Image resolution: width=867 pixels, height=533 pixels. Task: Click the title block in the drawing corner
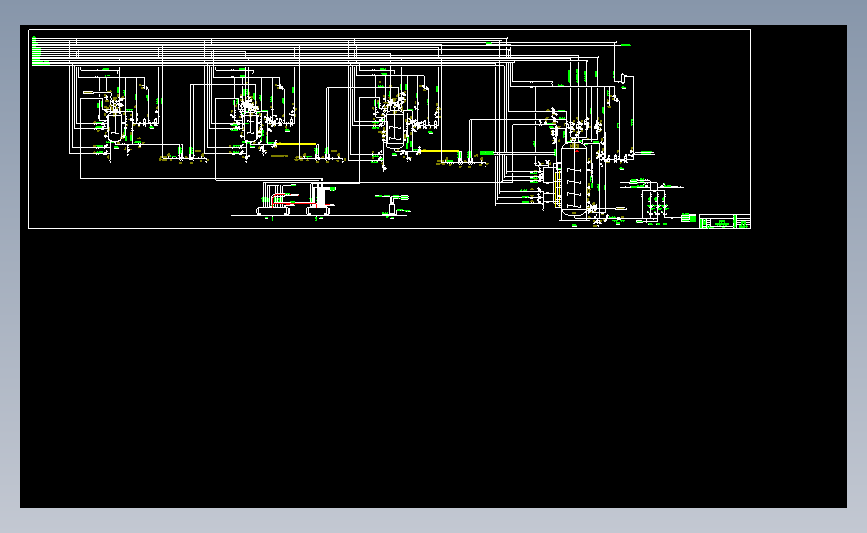click(x=725, y=221)
